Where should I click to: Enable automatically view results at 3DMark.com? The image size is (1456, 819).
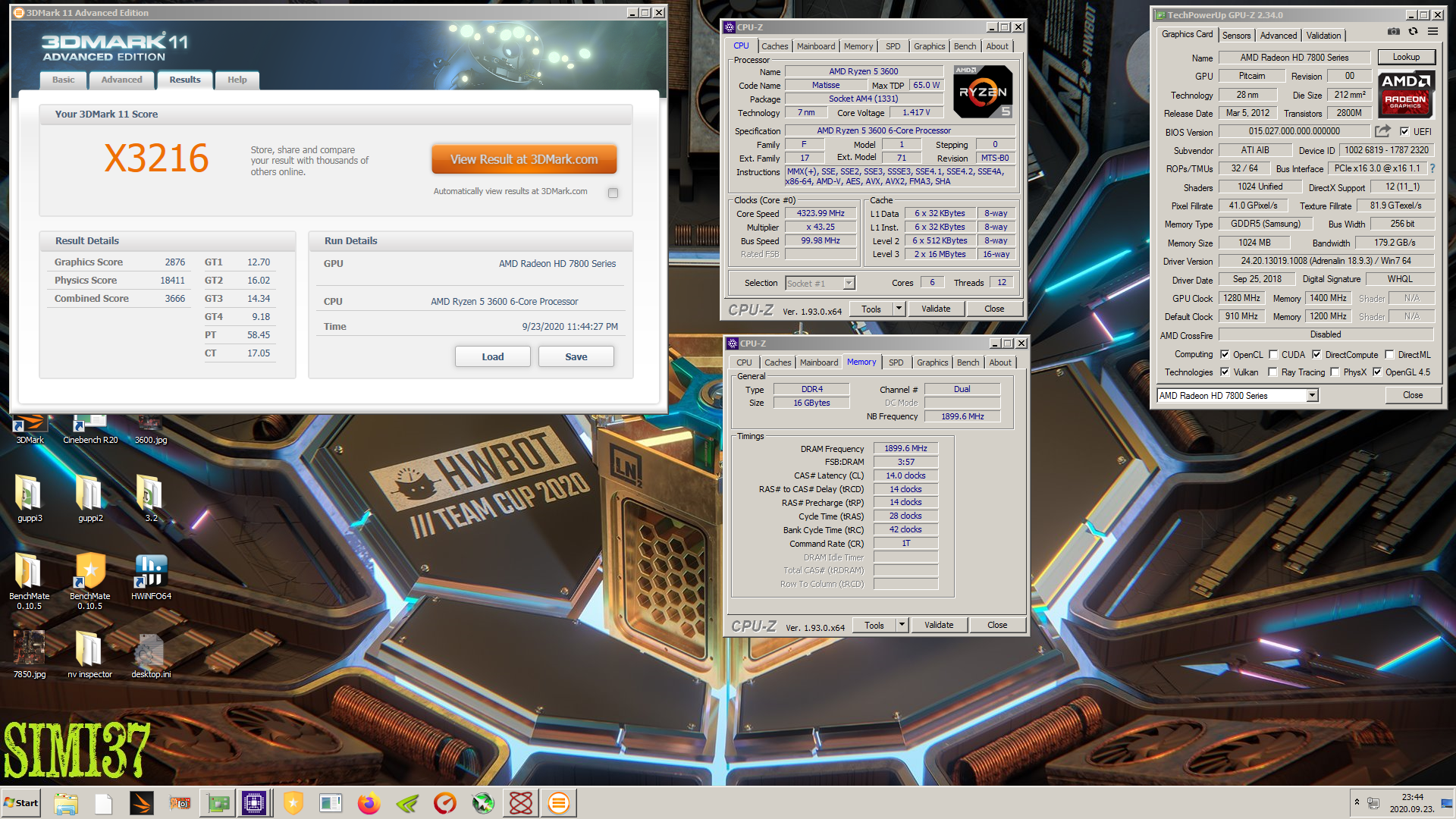613,193
